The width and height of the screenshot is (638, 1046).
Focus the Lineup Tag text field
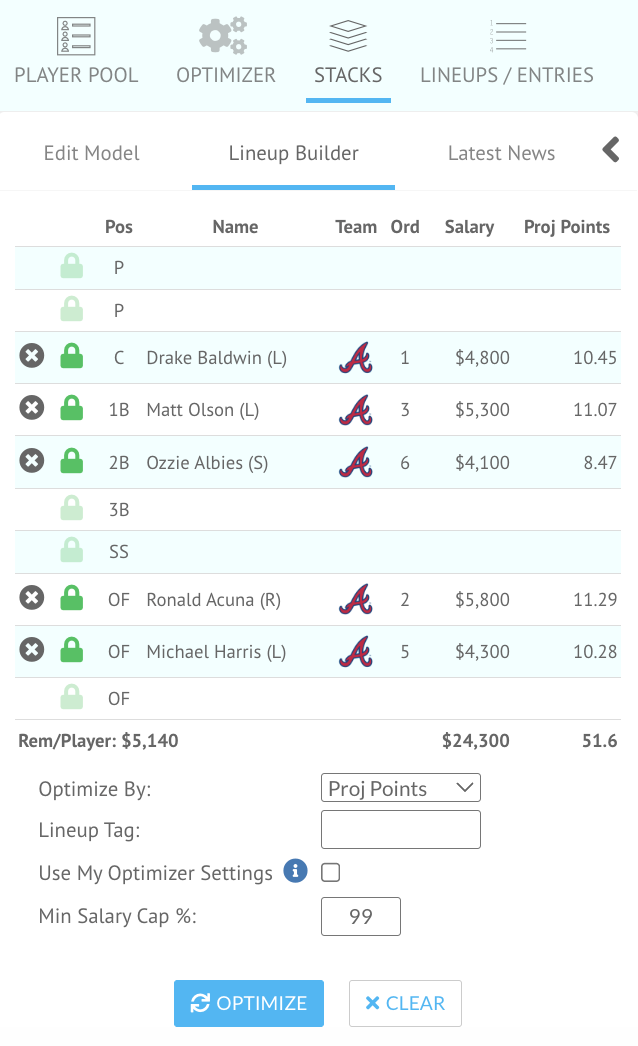[400, 829]
